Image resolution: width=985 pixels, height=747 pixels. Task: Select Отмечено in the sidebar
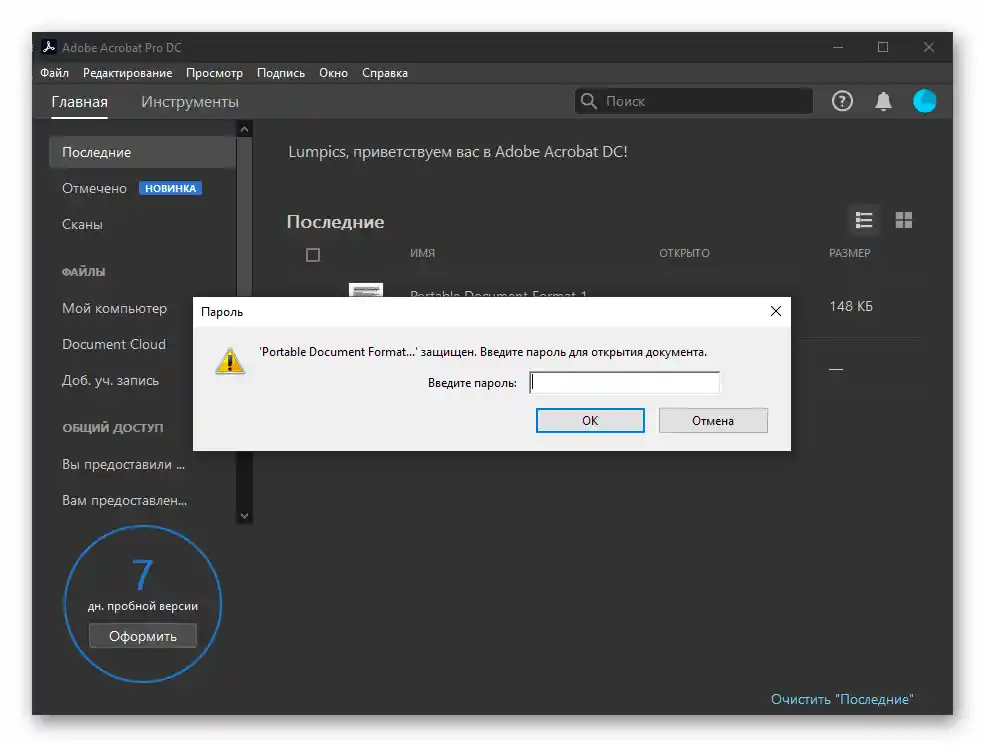(94, 188)
